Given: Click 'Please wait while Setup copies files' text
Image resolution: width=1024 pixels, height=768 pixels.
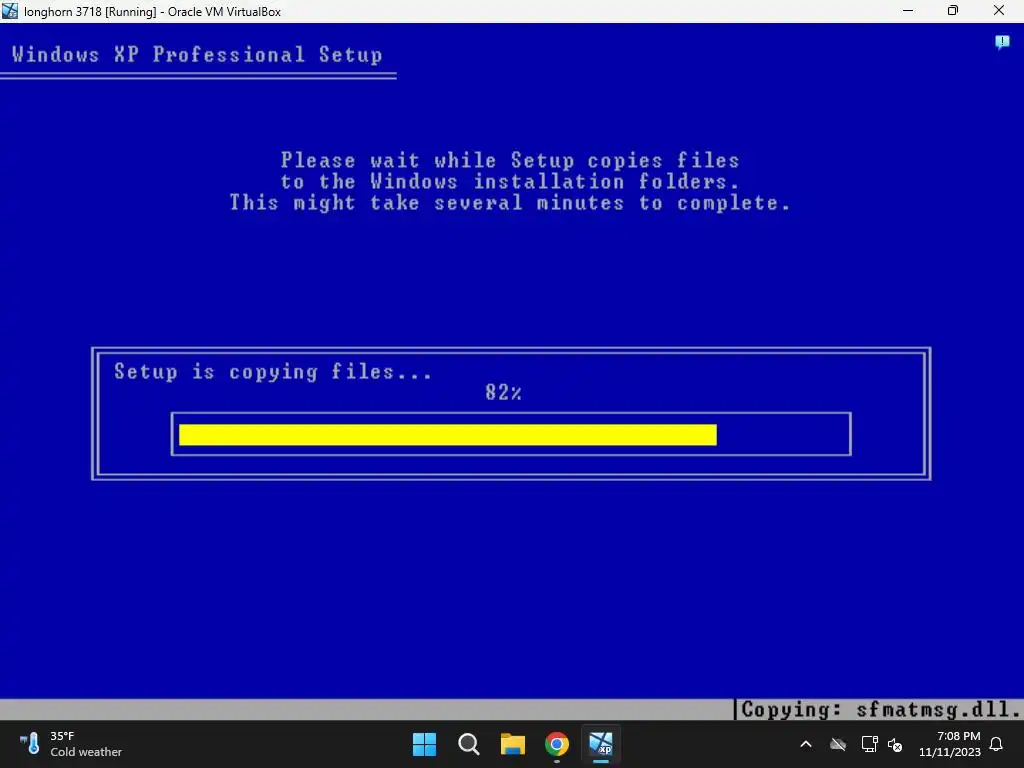Looking at the screenshot, I should click(510, 160).
